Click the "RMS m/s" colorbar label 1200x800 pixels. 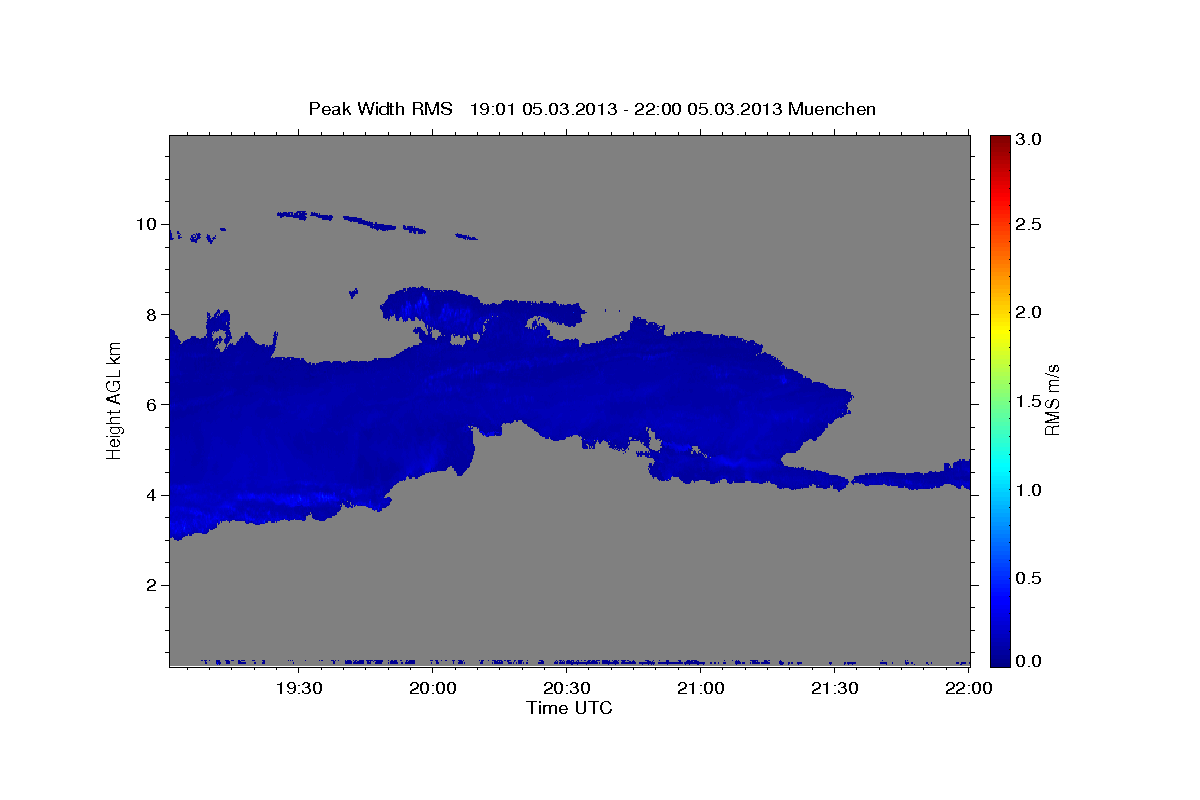1052,400
